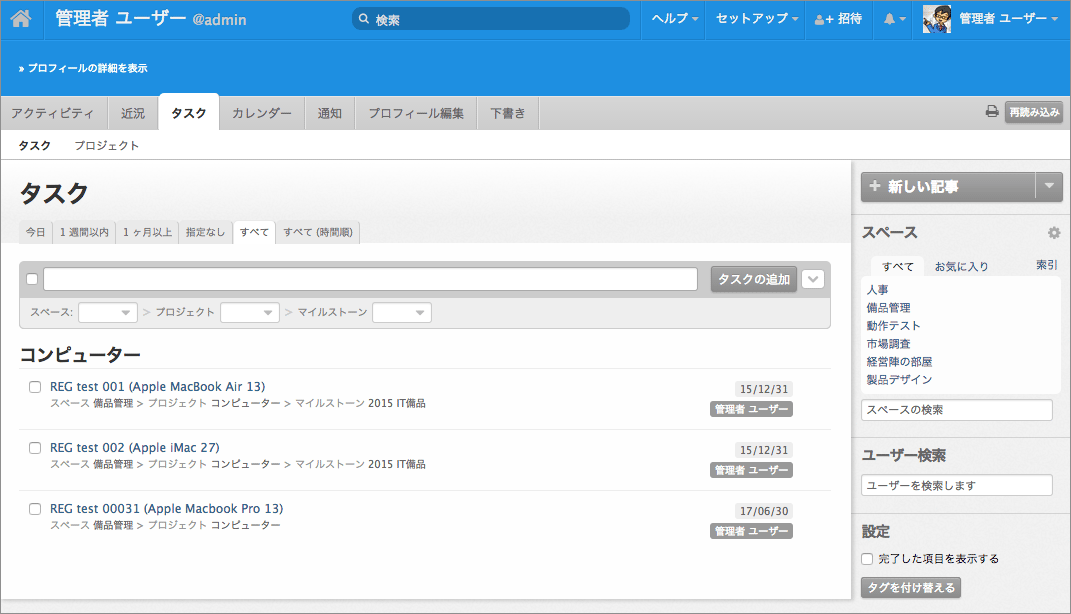Open REG test 002 (Apple iMac 27)

[x=135, y=447]
